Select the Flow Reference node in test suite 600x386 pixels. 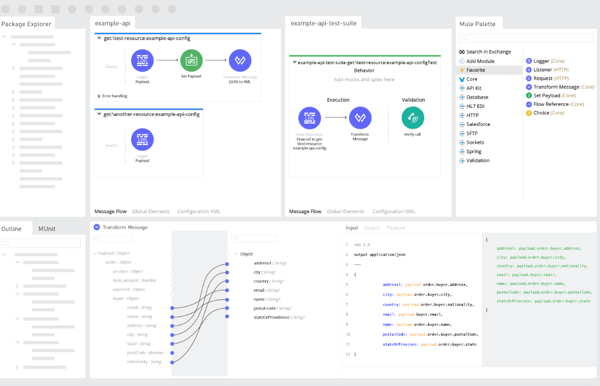point(310,118)
